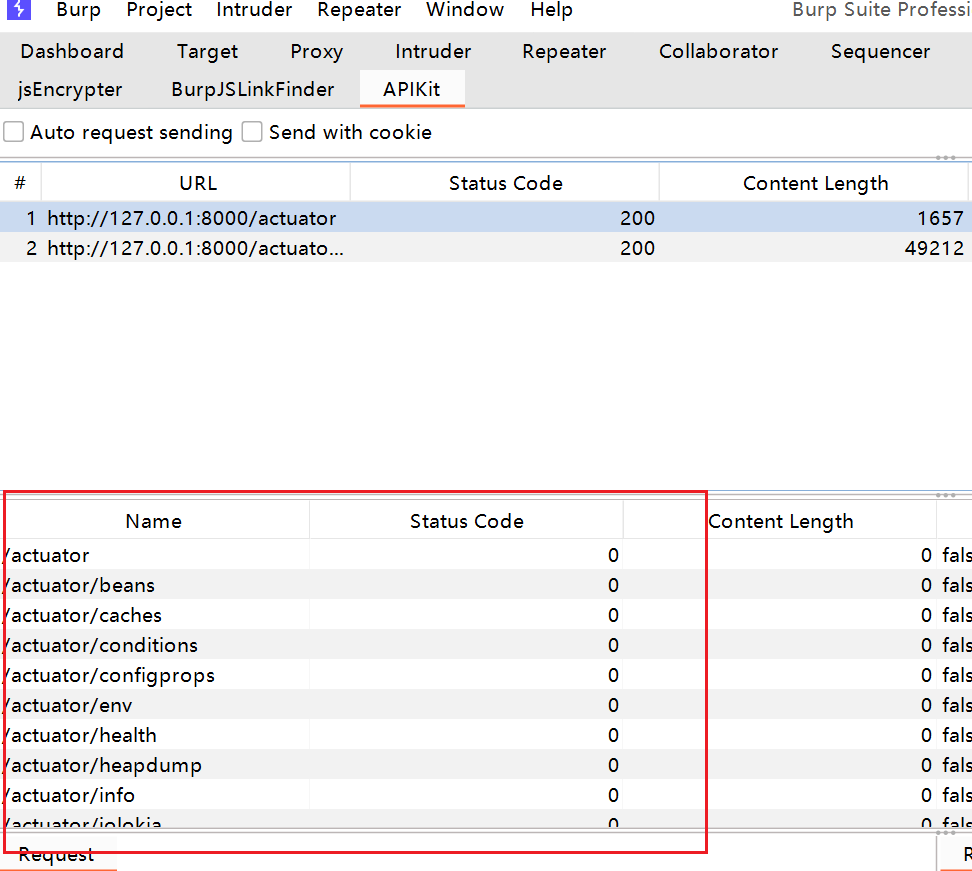972x871 pixels.
Task: Switch to the Repeater tab
Action: [x=563, y=51]
